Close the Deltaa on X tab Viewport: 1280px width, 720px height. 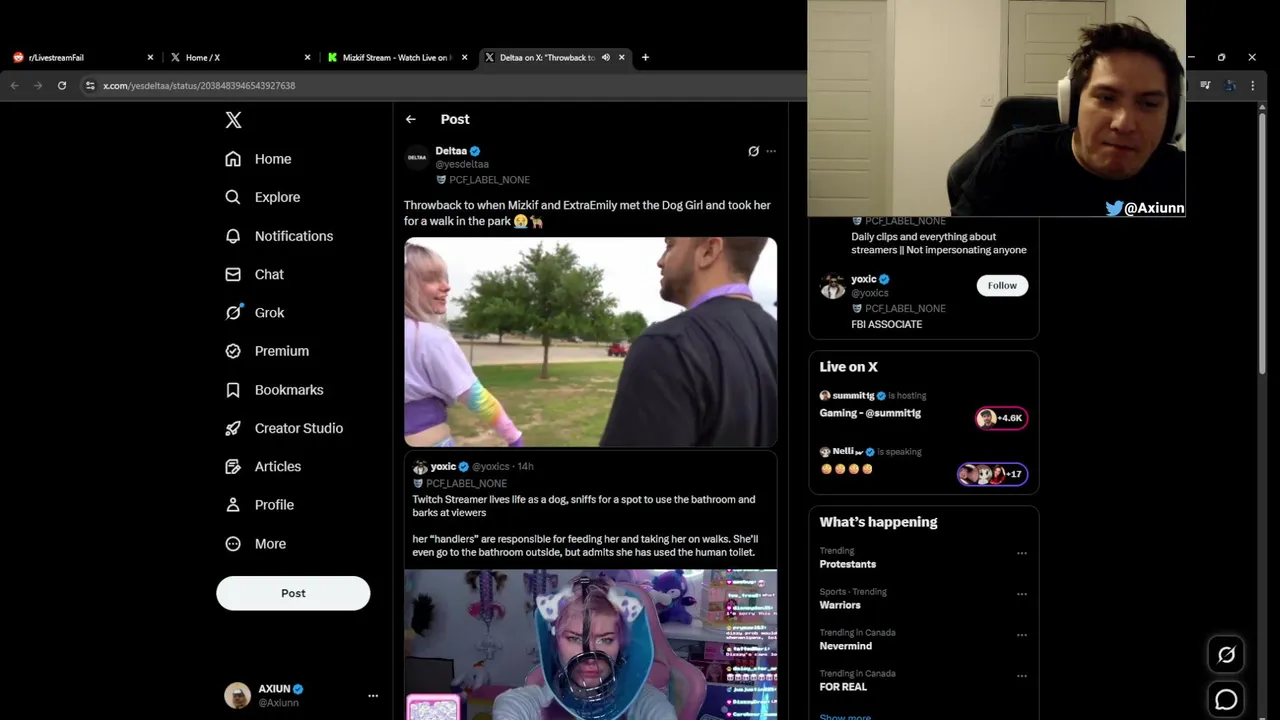click(x=622, y=58)
